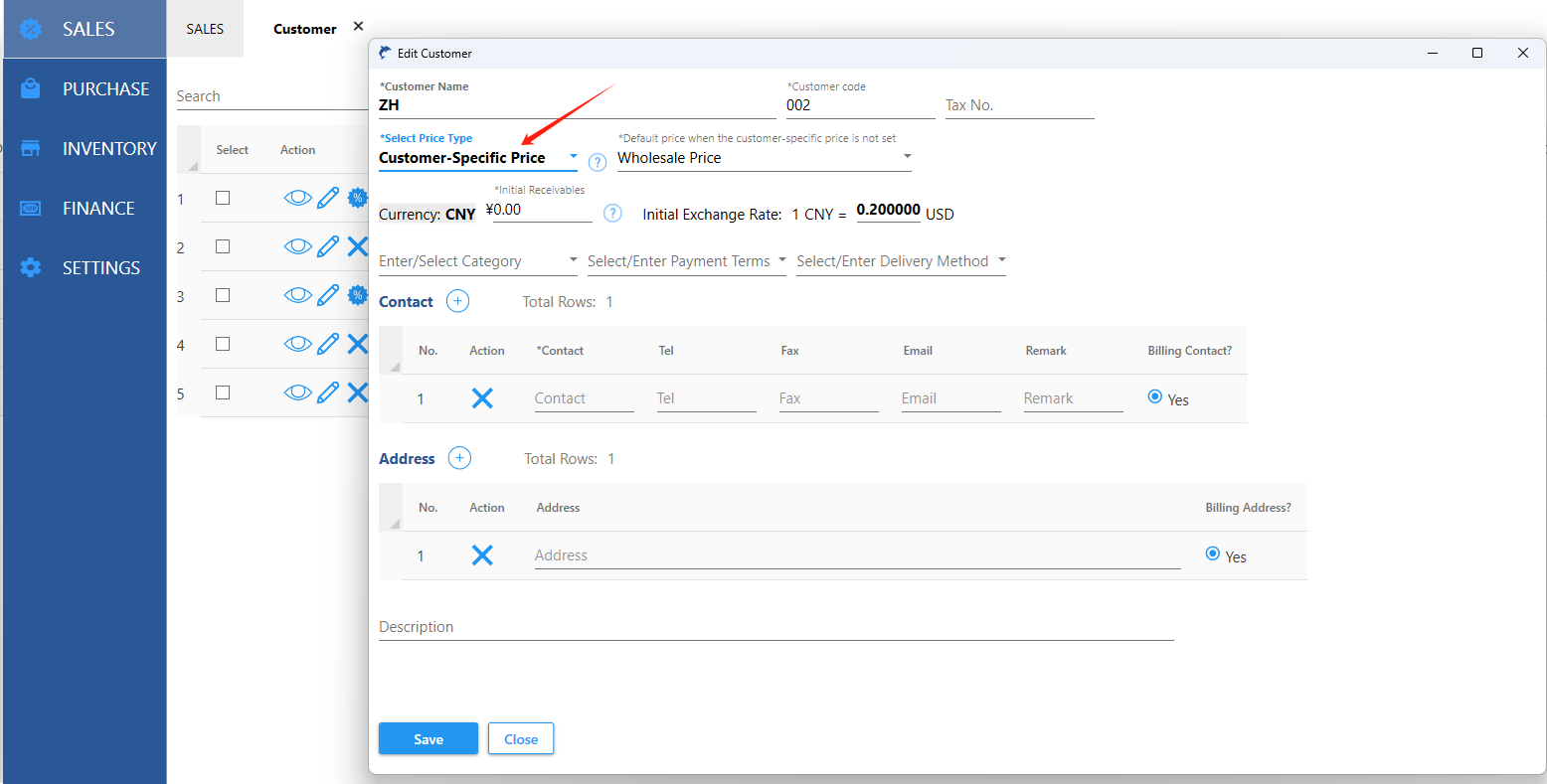Switch to the SALES tab

205,29
